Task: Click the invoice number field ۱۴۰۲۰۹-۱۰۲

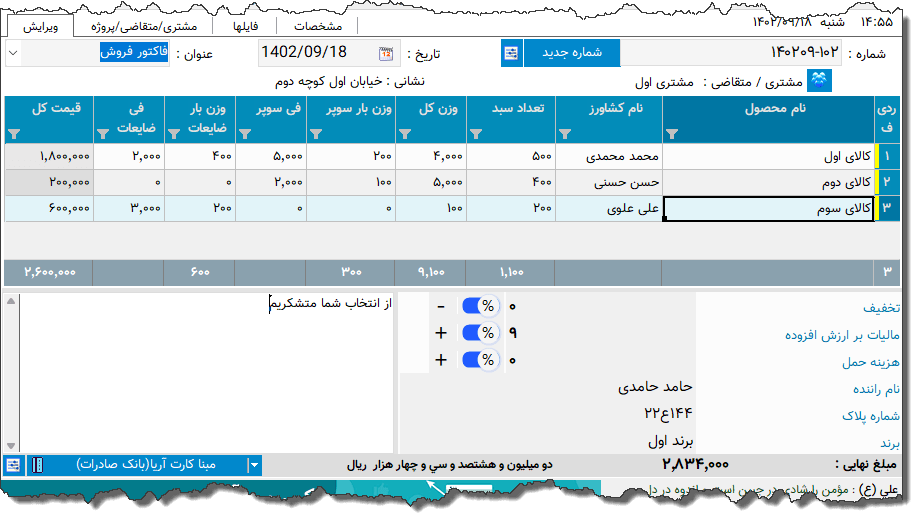Action: tap(731, 53)
